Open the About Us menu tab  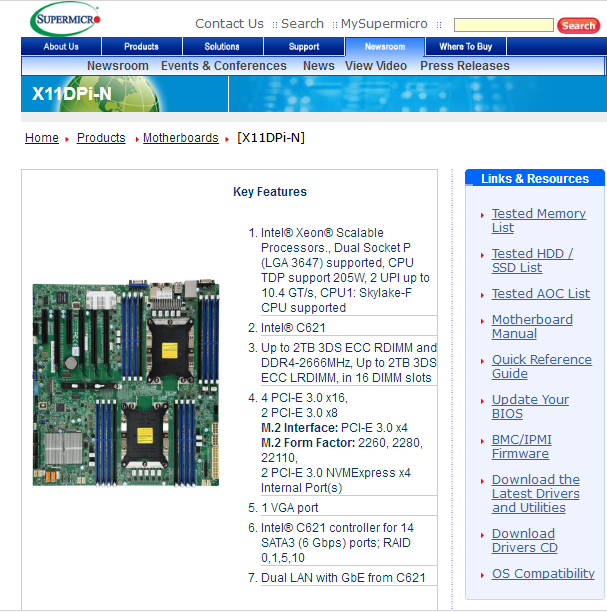click(61, 46)
